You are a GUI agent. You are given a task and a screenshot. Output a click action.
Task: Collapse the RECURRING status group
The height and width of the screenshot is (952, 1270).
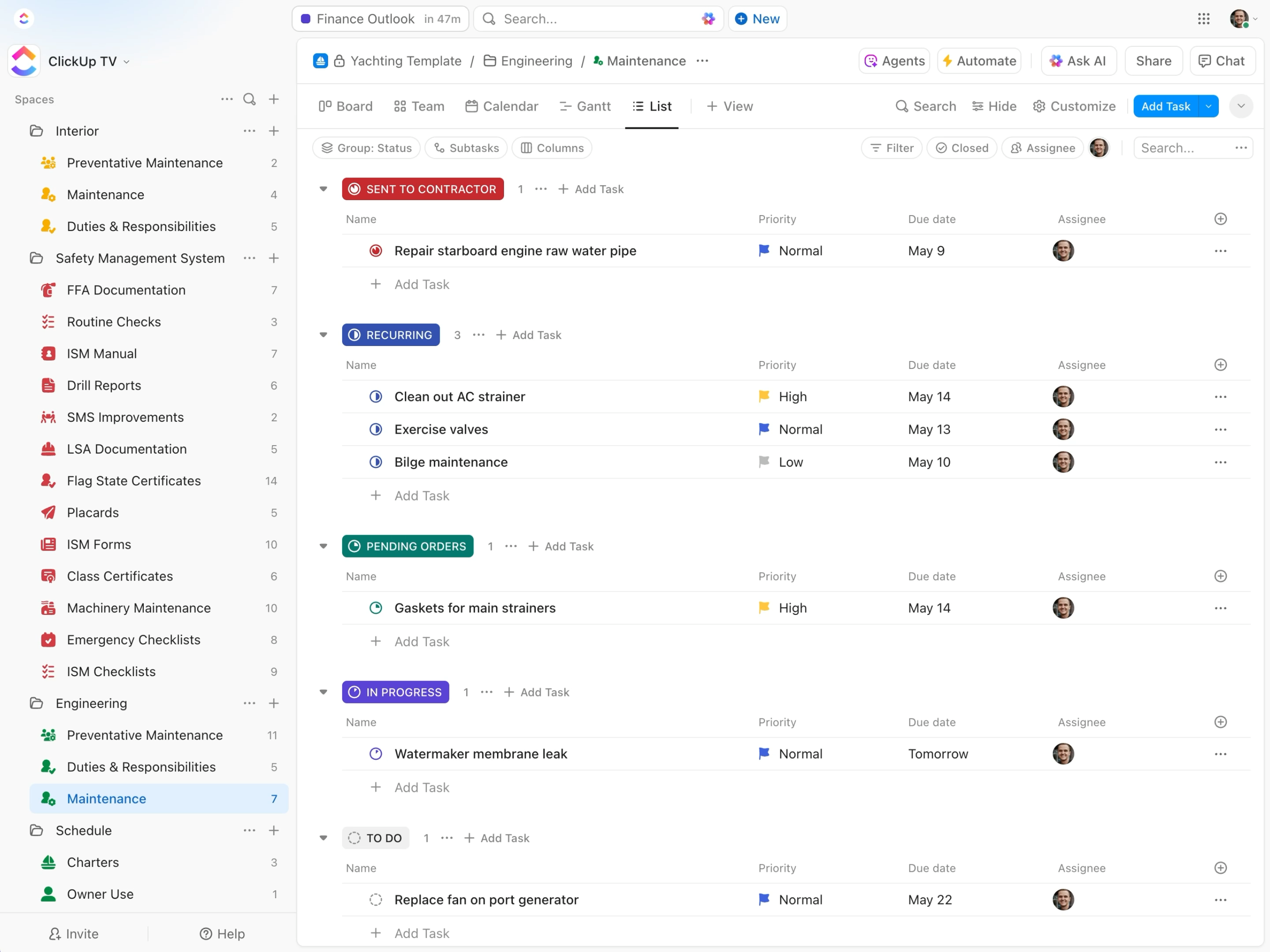click(x=323, y=335)
